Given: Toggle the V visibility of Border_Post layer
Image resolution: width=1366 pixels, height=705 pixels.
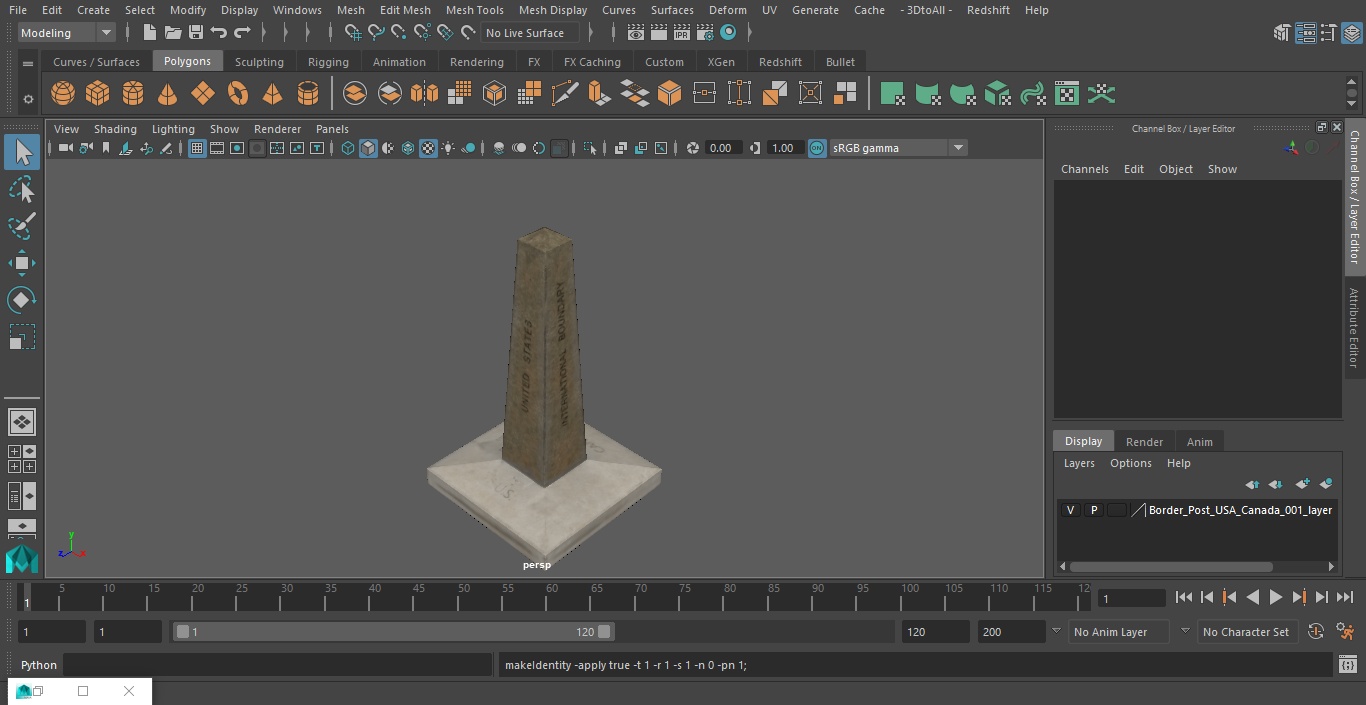Looking at the screenshot, I should coord(1070,510).
